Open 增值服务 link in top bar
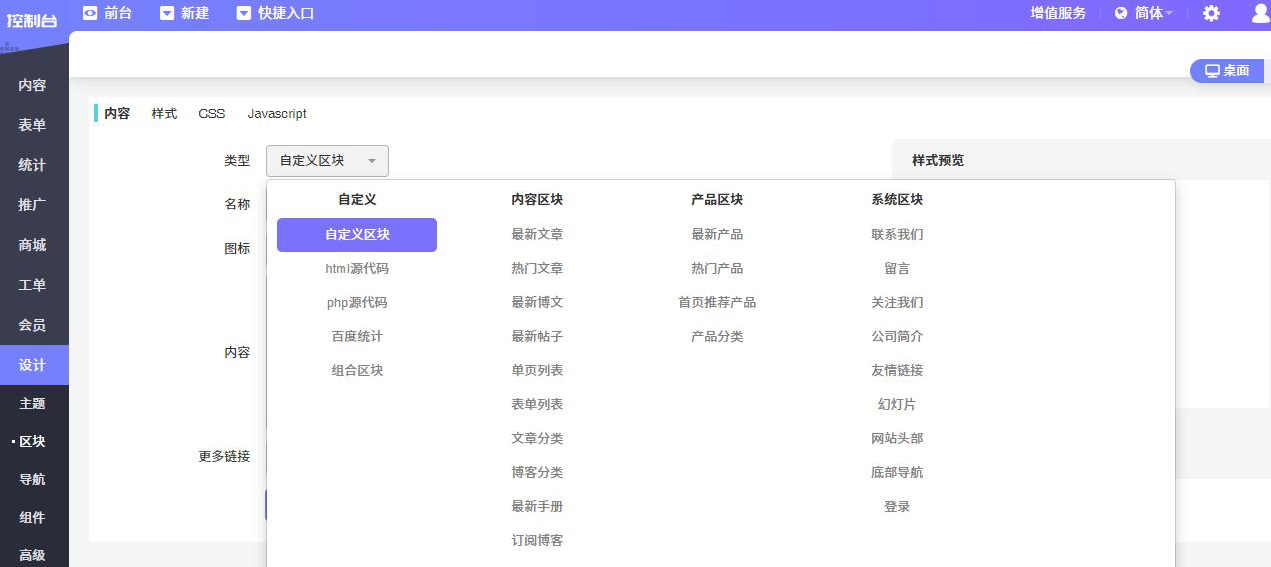This screenshot has height=567, width=1271. (1058, 13)
